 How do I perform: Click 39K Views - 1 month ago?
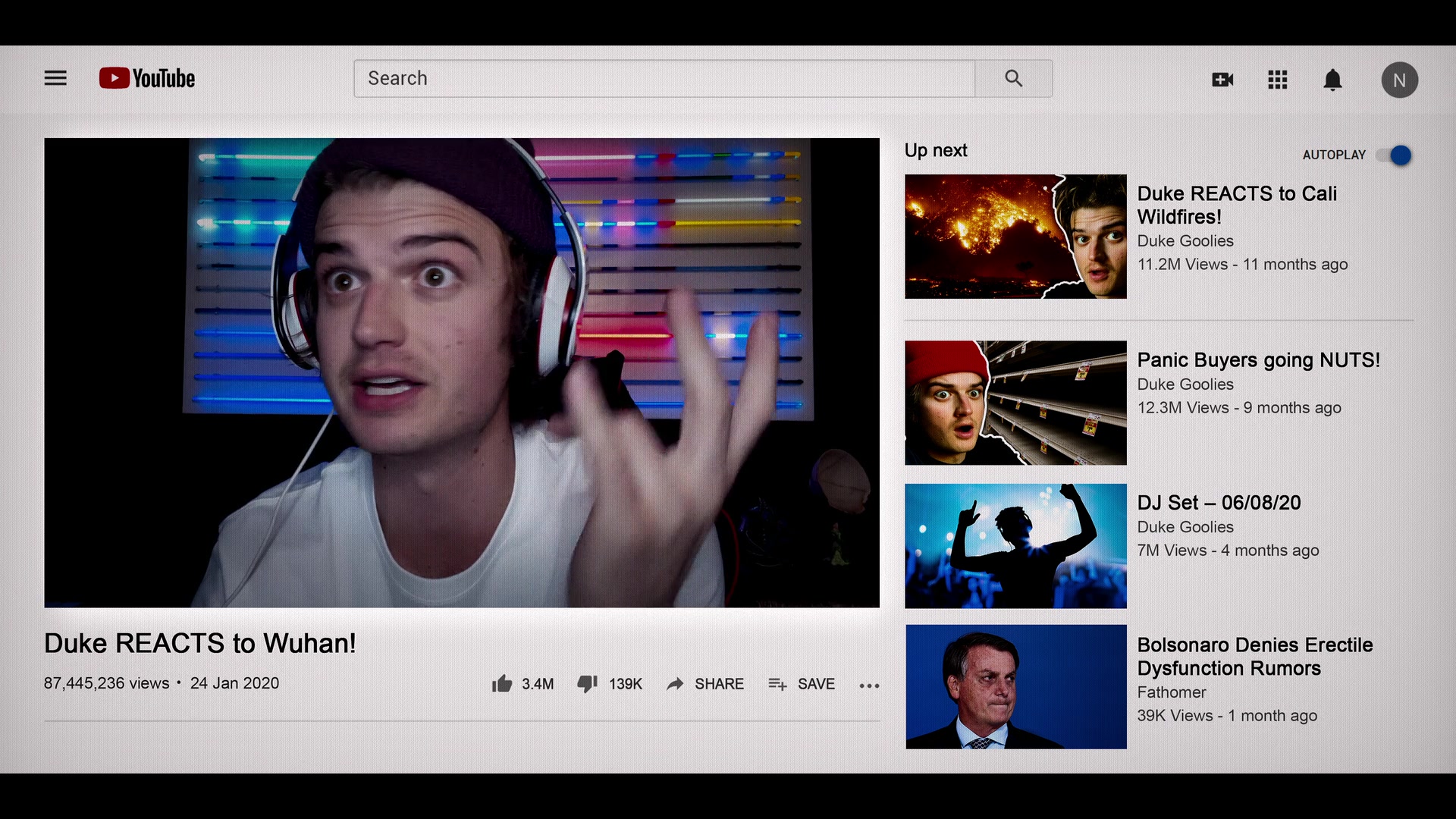(x=1227, y=715)
